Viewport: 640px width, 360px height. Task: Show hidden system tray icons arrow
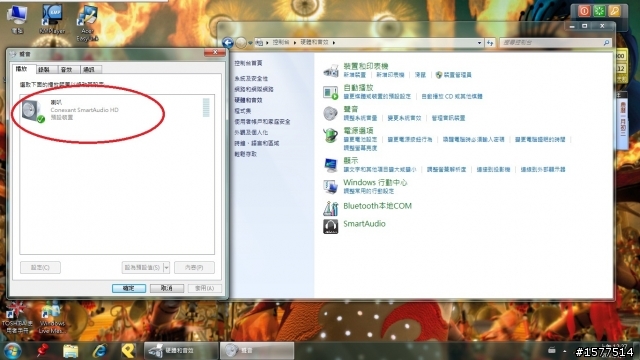tap(565, 351)
